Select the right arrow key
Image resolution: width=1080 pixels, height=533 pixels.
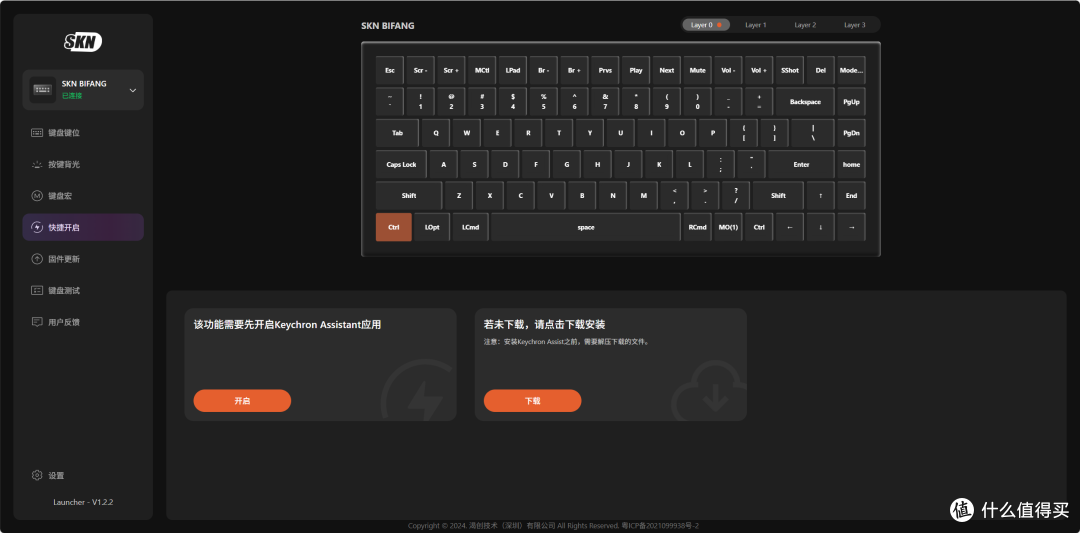point(851,227)
